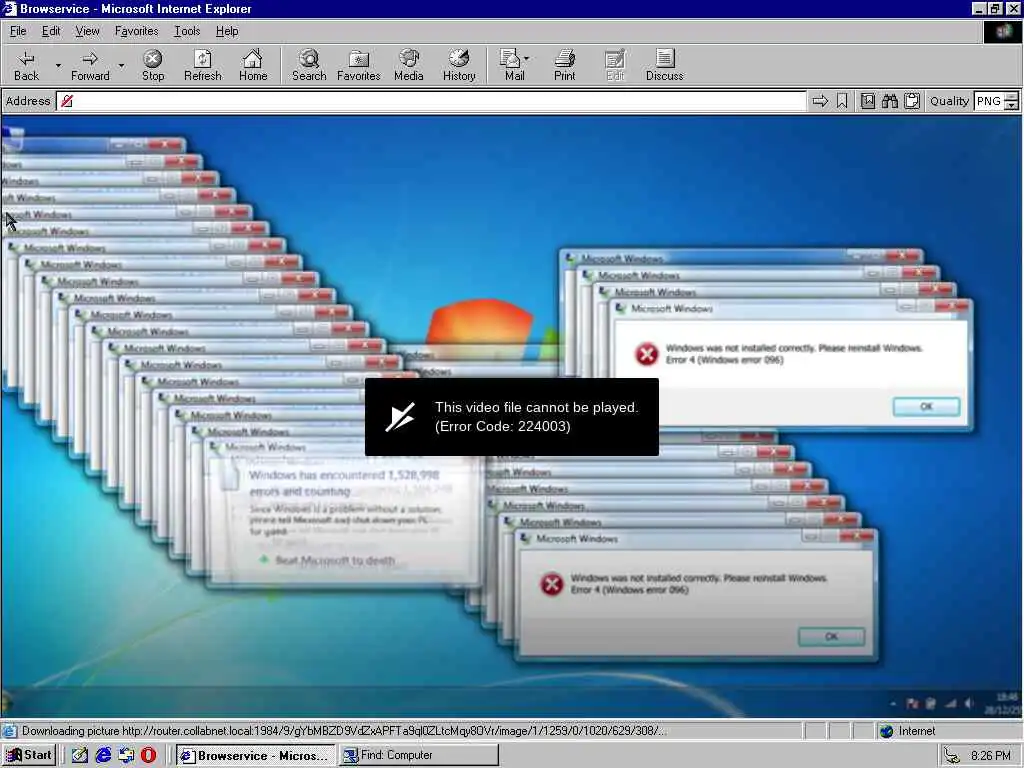Open the Media pane
1024x768 pixels.
409,65
